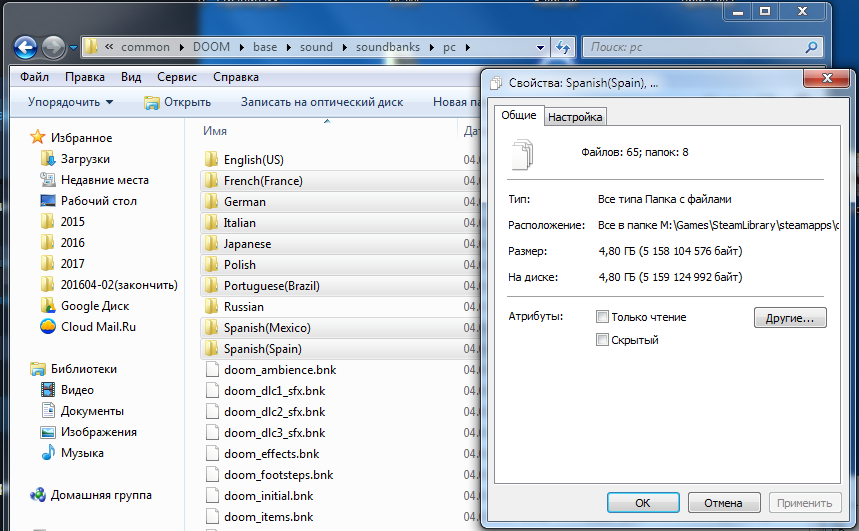Open Google Диск in favorites
This screenshot has width=859, height=531.
pyautogui.click(x=95, y=306)
